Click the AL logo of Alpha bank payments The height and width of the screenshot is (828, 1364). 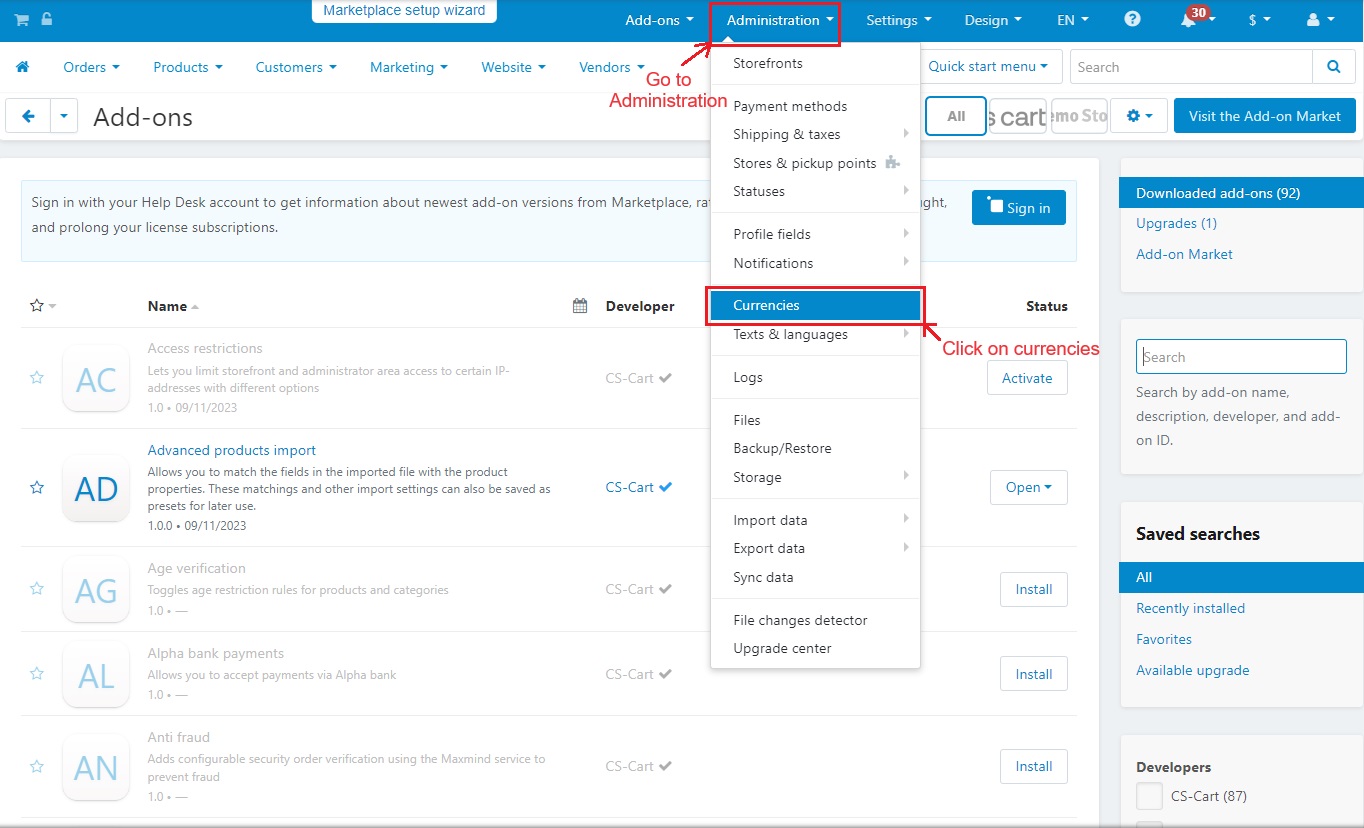[96, 675]
